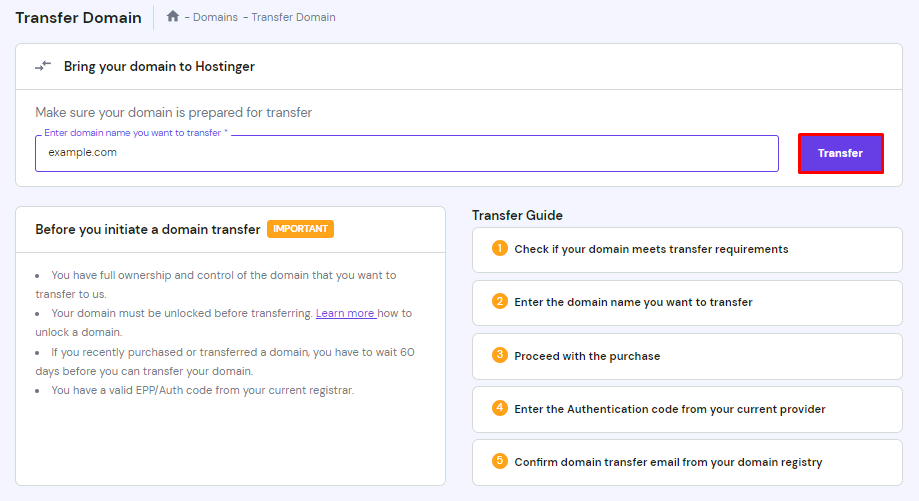The image size is (919, 501).
Task: Click the orange step 4 number badge
Action: point(500,408)
